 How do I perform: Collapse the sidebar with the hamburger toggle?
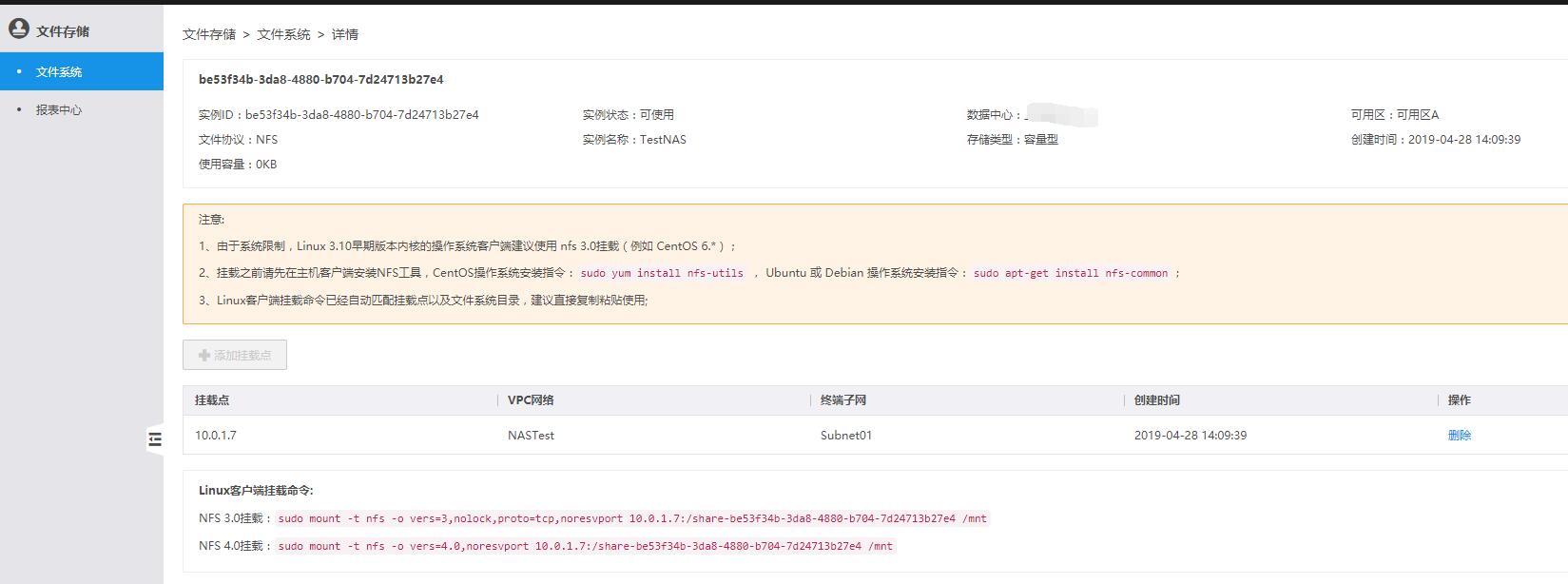pyautogui.click(x=155, y=439)
